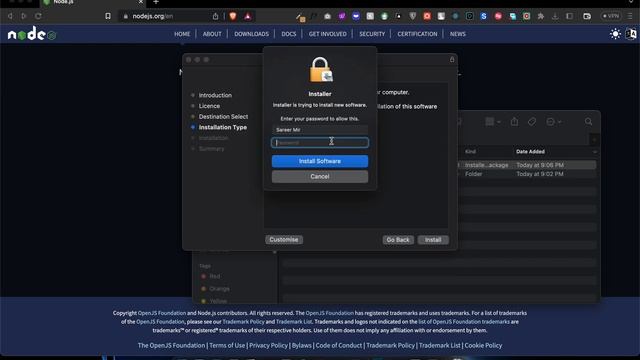Open the NEWS page in Node.js nav
640x360 pixels.
click(x=458, y=34)
